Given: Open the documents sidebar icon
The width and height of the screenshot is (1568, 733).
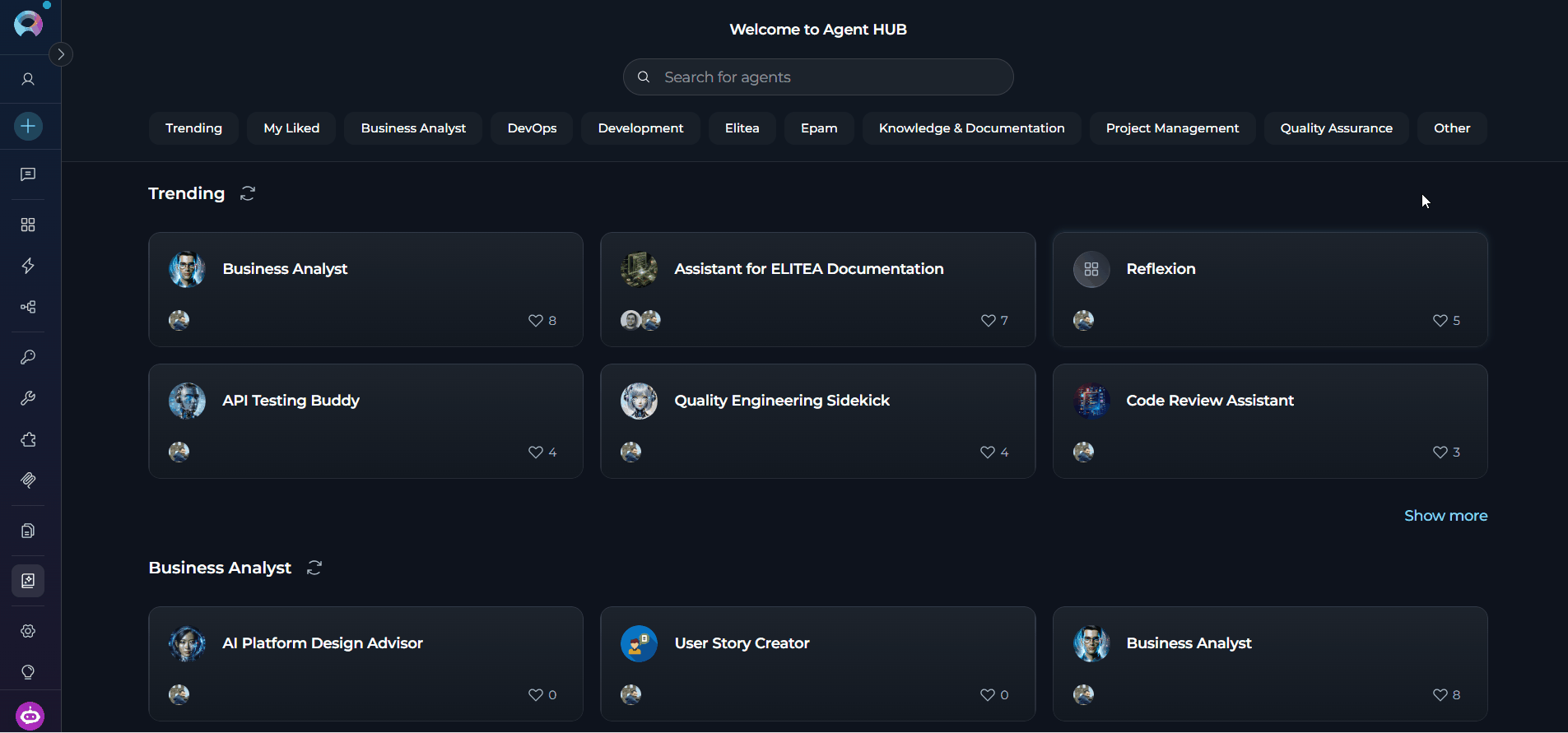Looking at the screenshot, I should tap(28, 531).
